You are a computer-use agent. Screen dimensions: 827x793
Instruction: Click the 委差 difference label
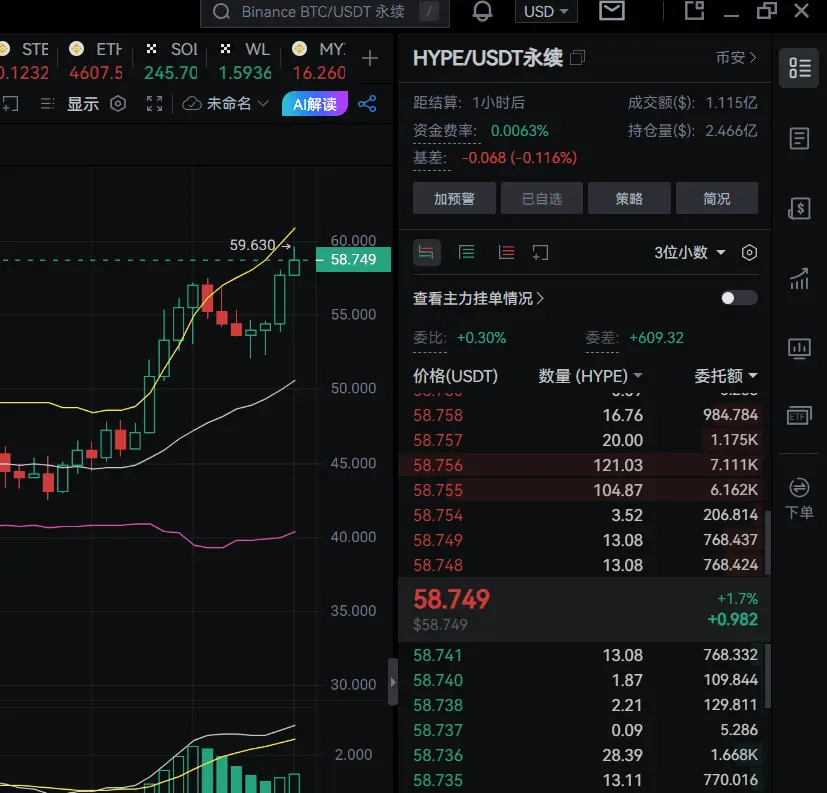tap(602, 337)
